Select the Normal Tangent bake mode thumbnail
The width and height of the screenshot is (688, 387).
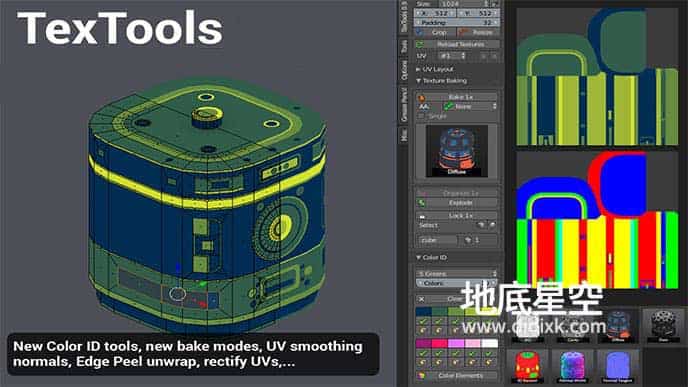[618, 366]
